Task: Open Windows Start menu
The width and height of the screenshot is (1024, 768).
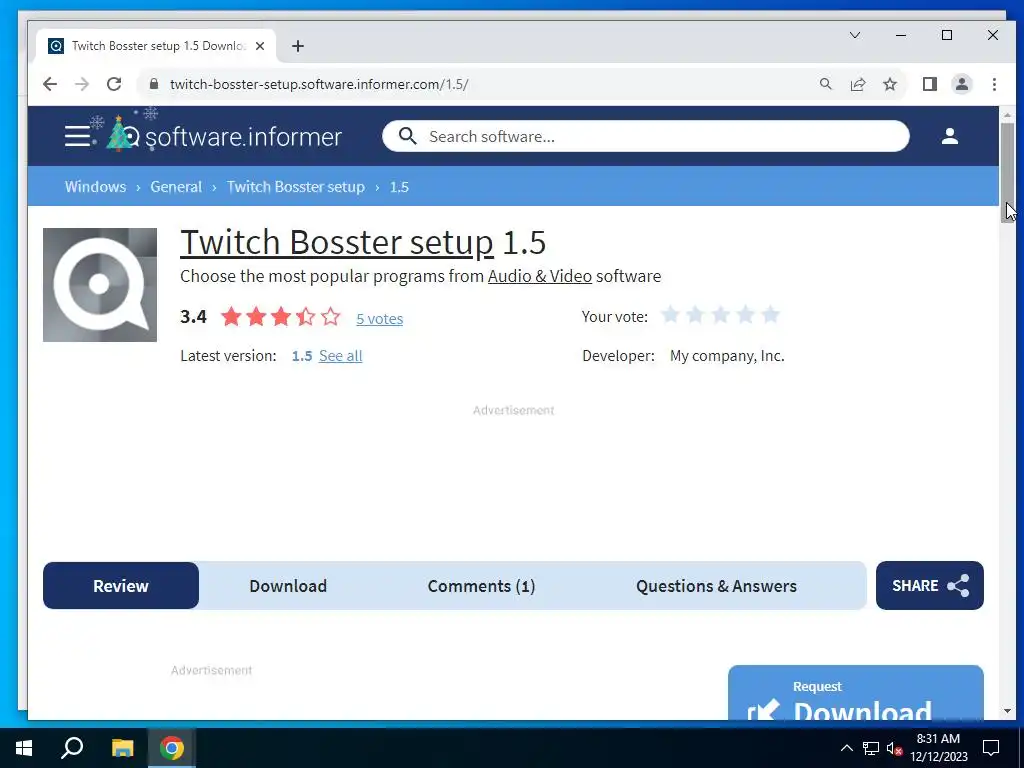Action: coord(24,748)
